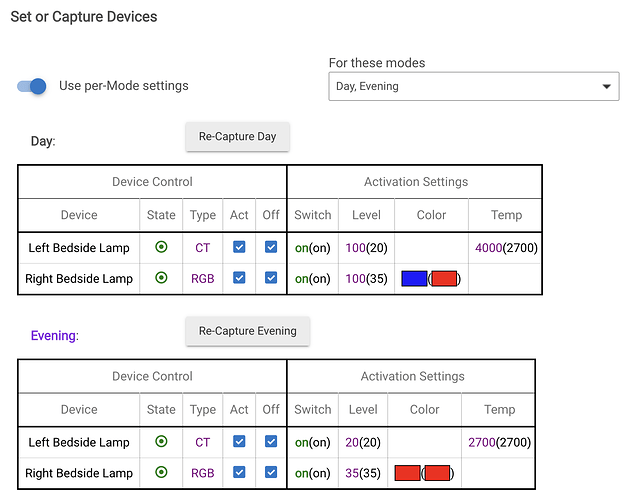Click the RGB type link in Evening table
This screenshot has width=628, height=500.
[203, 473]
